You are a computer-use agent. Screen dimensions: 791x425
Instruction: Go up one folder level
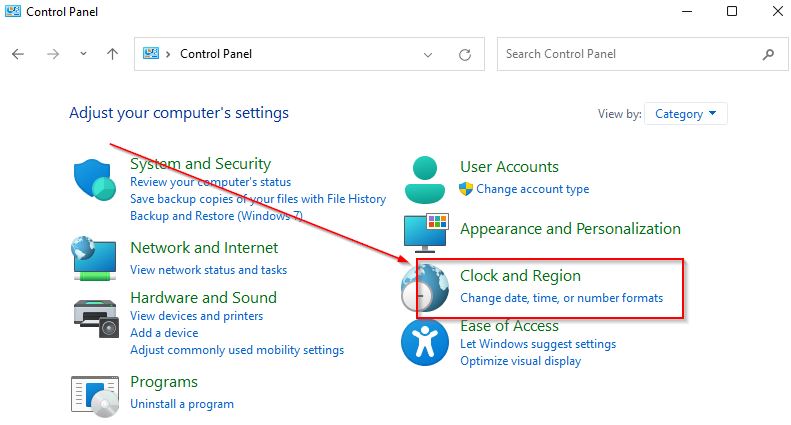click(x=112, y=54)
